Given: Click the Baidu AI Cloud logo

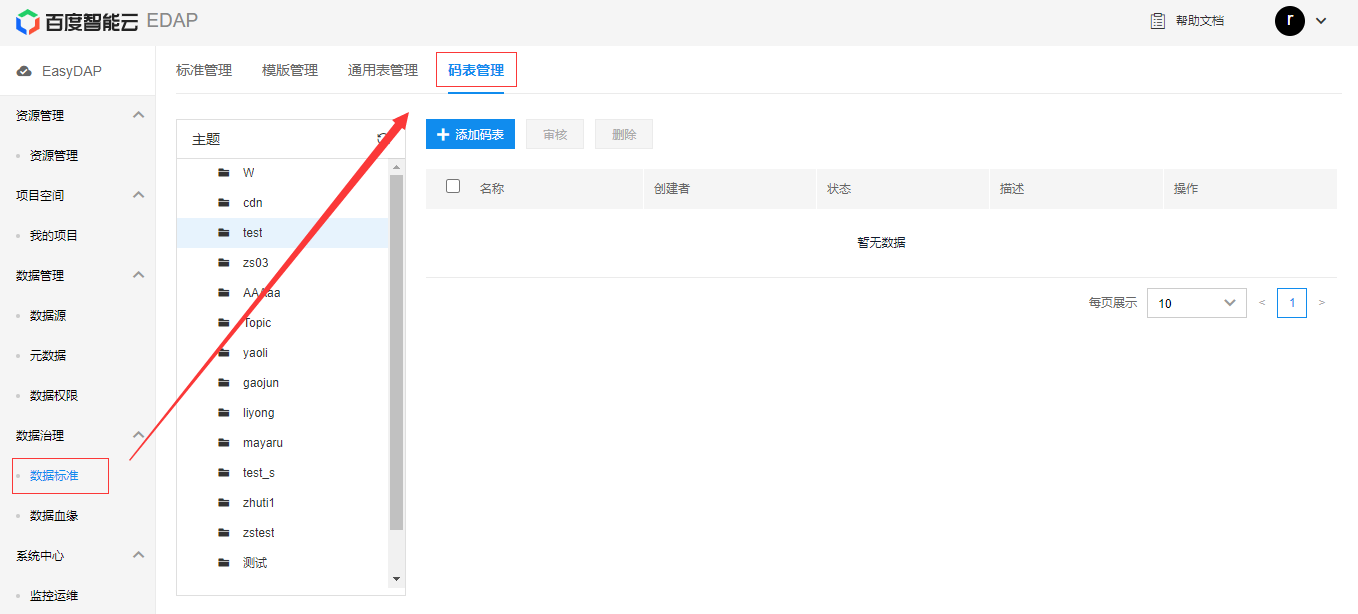Looking at the screenshot, I should pos(28,21).
